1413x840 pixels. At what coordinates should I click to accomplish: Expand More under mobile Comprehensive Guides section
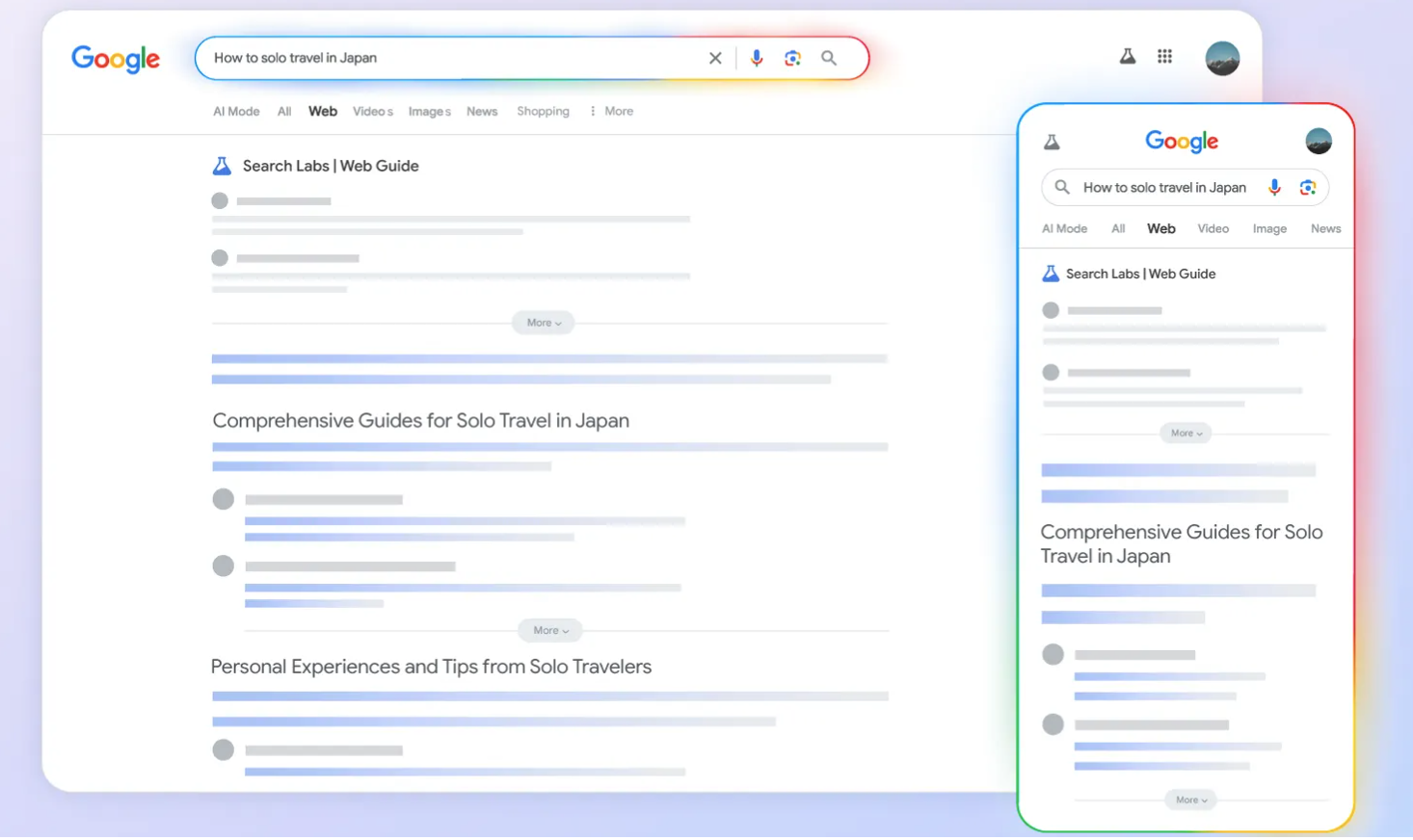click(1191, 800)
